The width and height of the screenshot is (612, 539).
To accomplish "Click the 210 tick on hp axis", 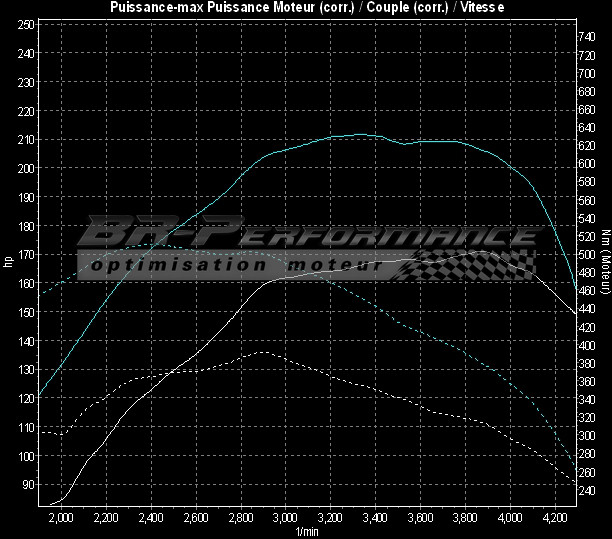I will 25,139.
